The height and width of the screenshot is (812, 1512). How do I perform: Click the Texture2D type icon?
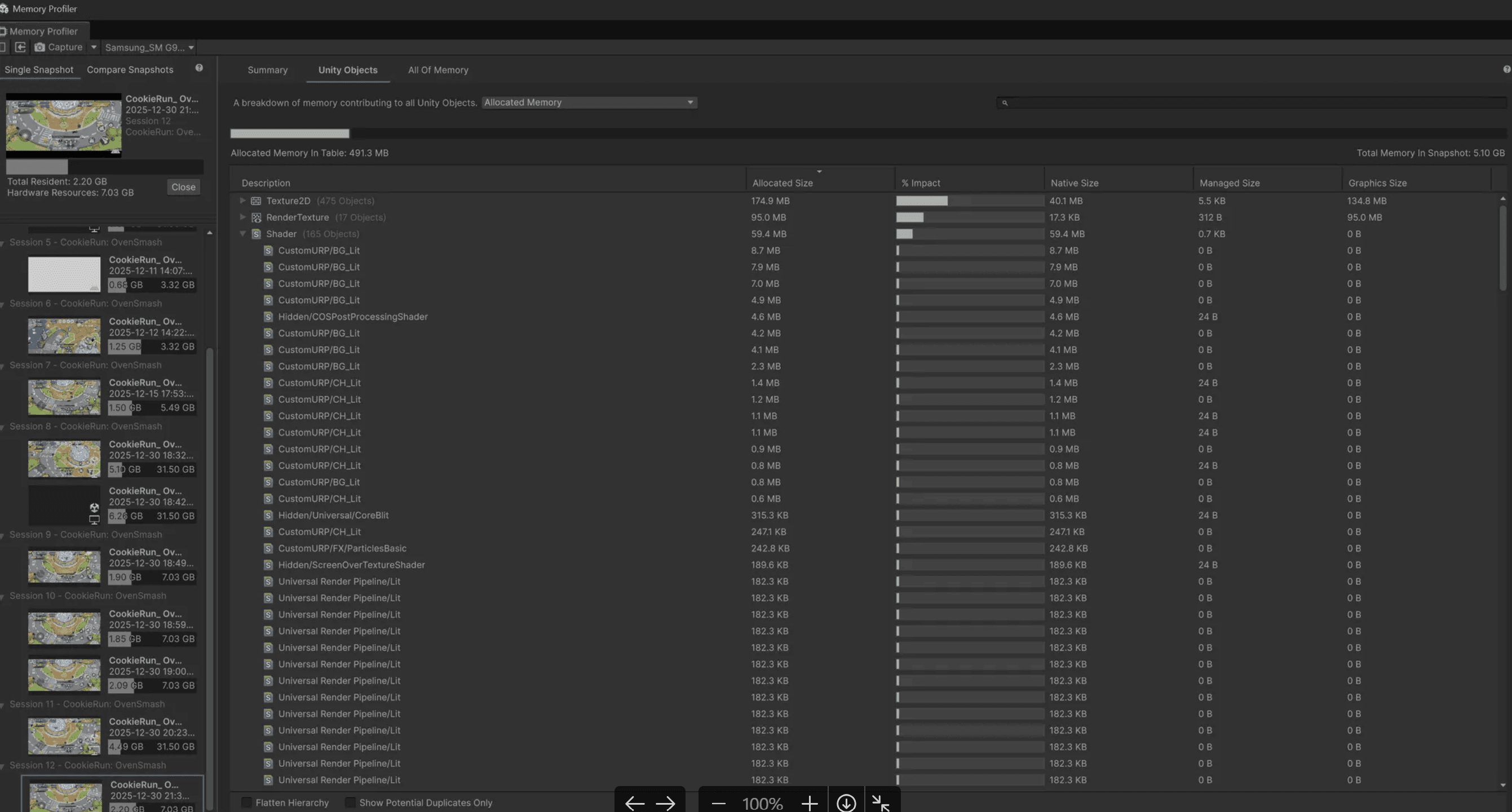pyautogui.click(x=256, y=201)
